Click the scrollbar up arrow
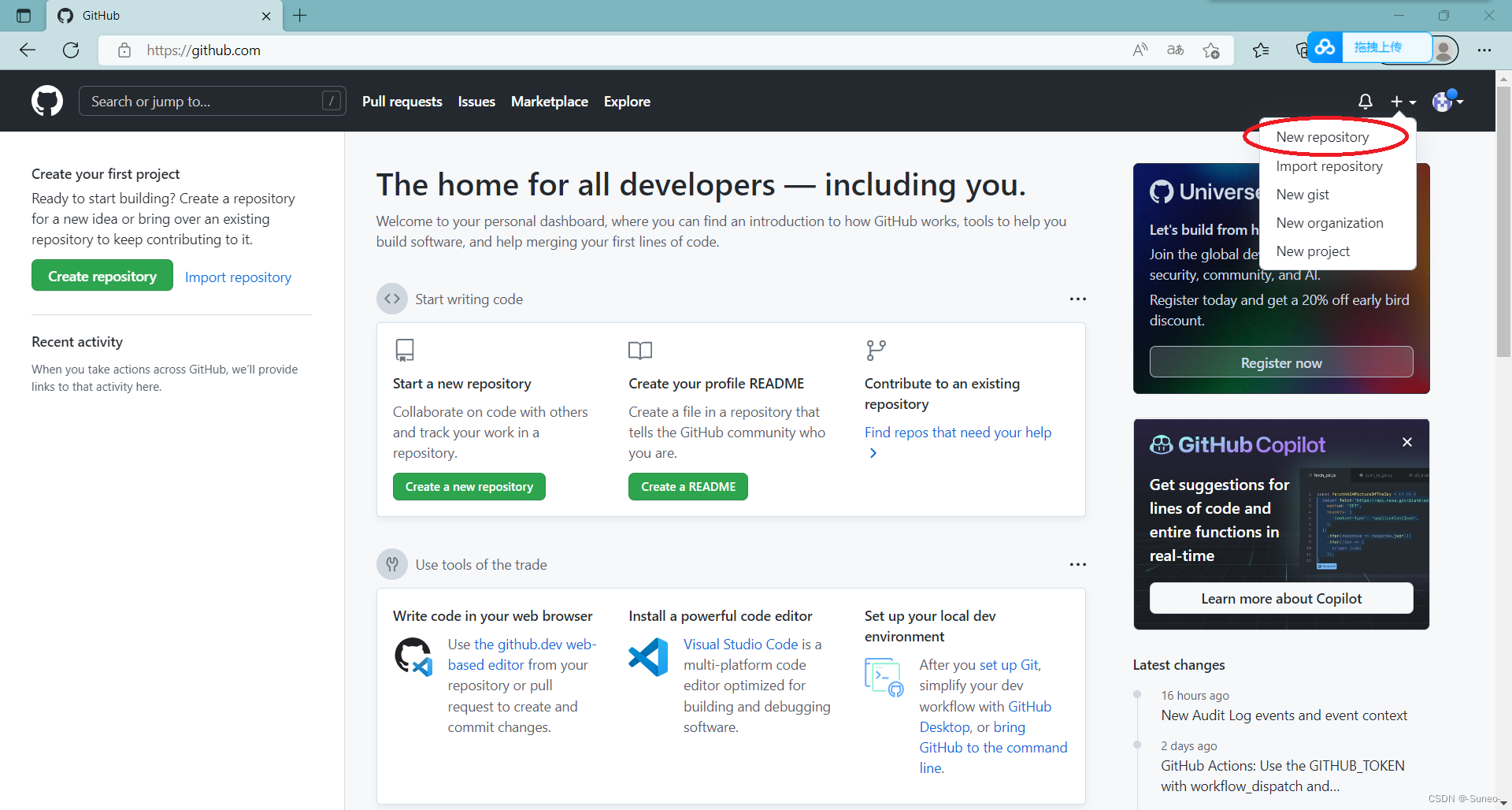Screen dimensions: 1512x810 click(1503, 78)
